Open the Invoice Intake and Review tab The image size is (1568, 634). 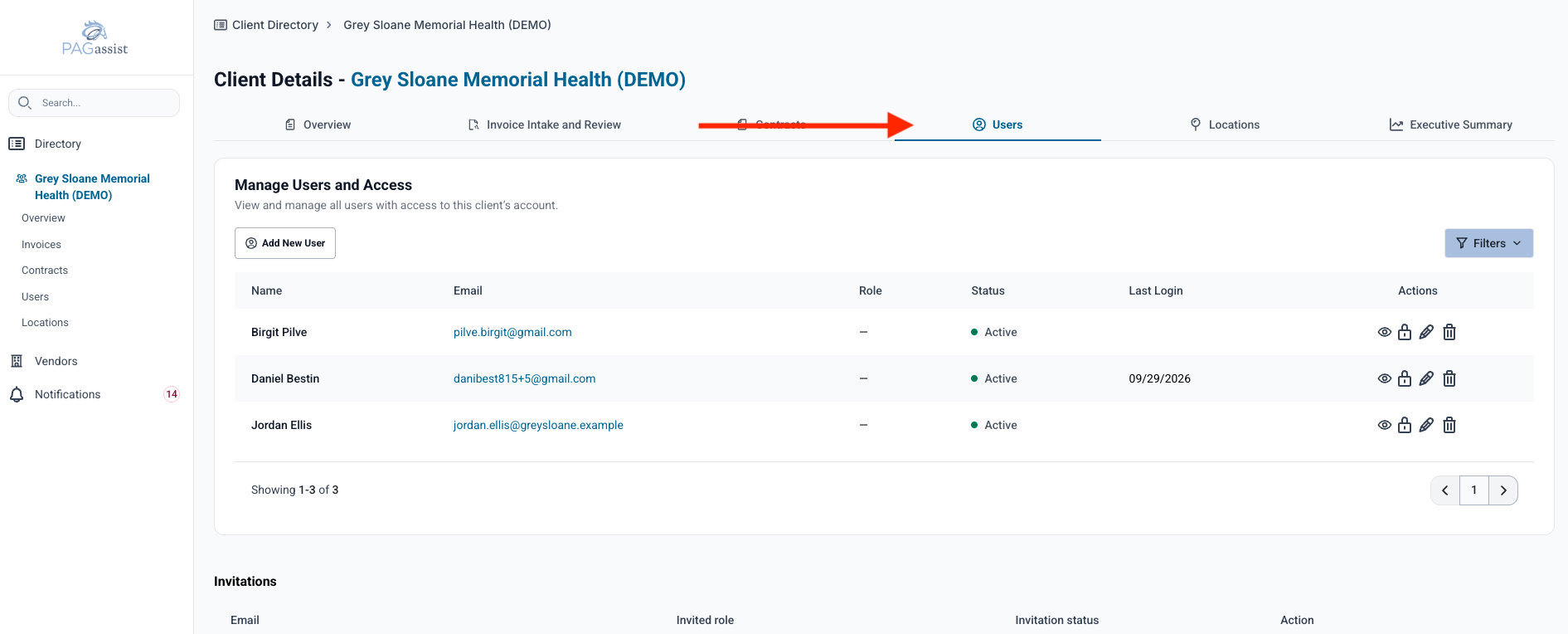coord(544,124)
